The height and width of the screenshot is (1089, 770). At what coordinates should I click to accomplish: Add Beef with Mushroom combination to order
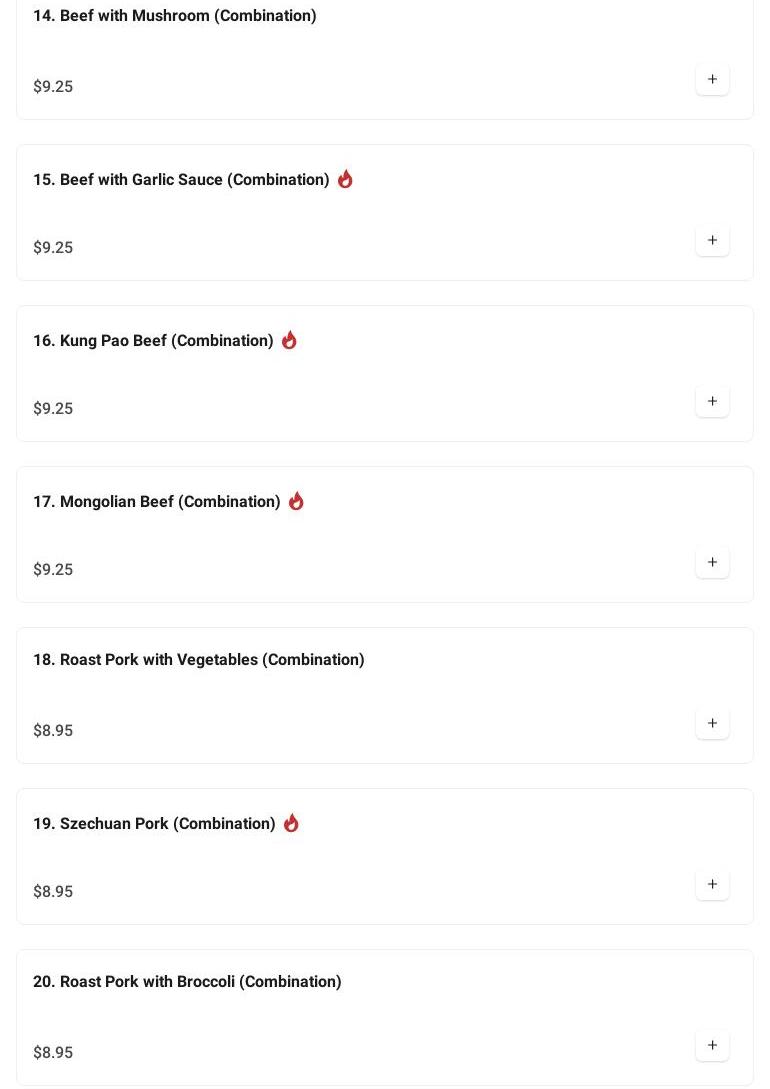click(712, 80)
